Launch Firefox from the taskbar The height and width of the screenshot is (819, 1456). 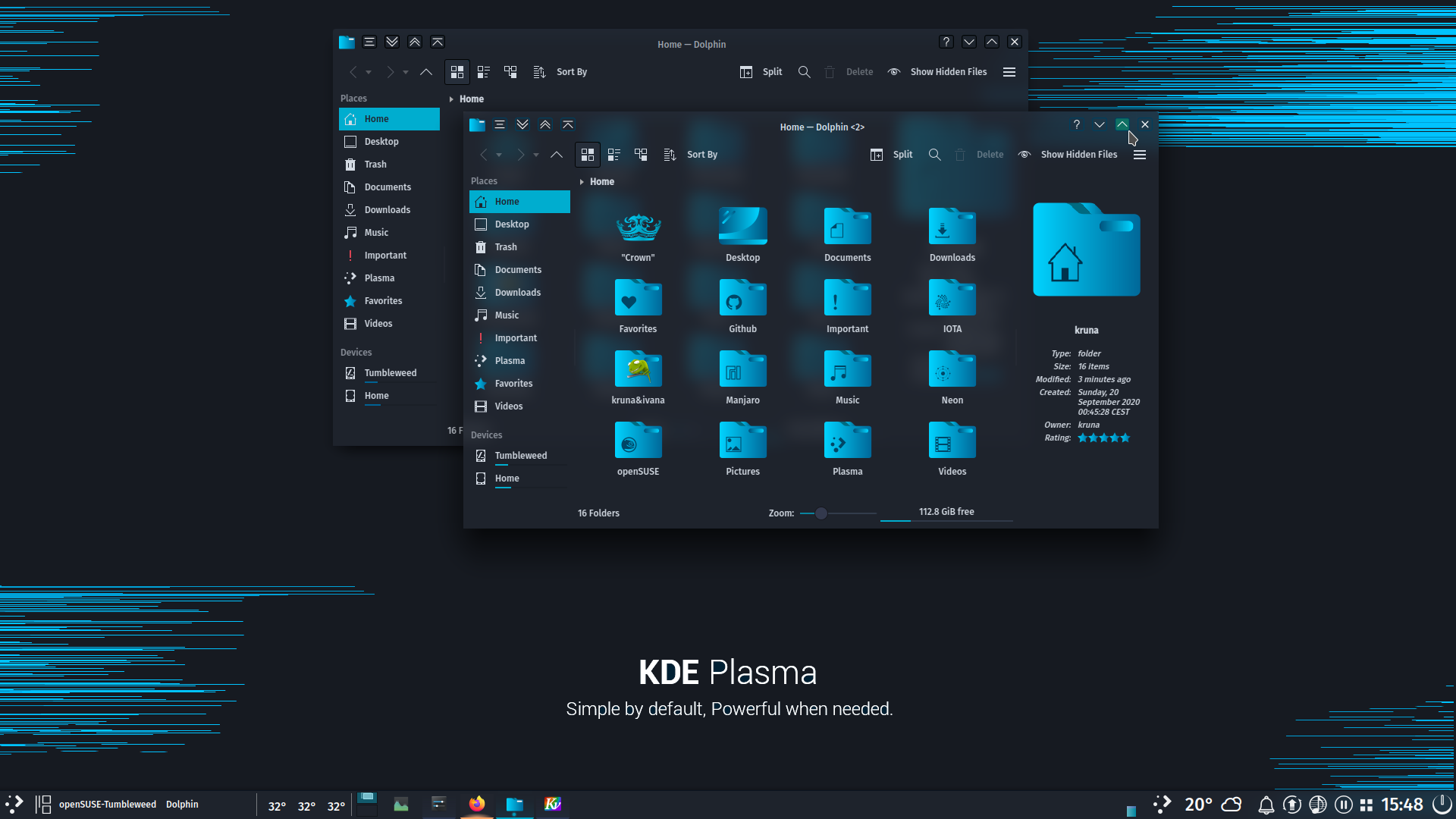click(477, 804)
